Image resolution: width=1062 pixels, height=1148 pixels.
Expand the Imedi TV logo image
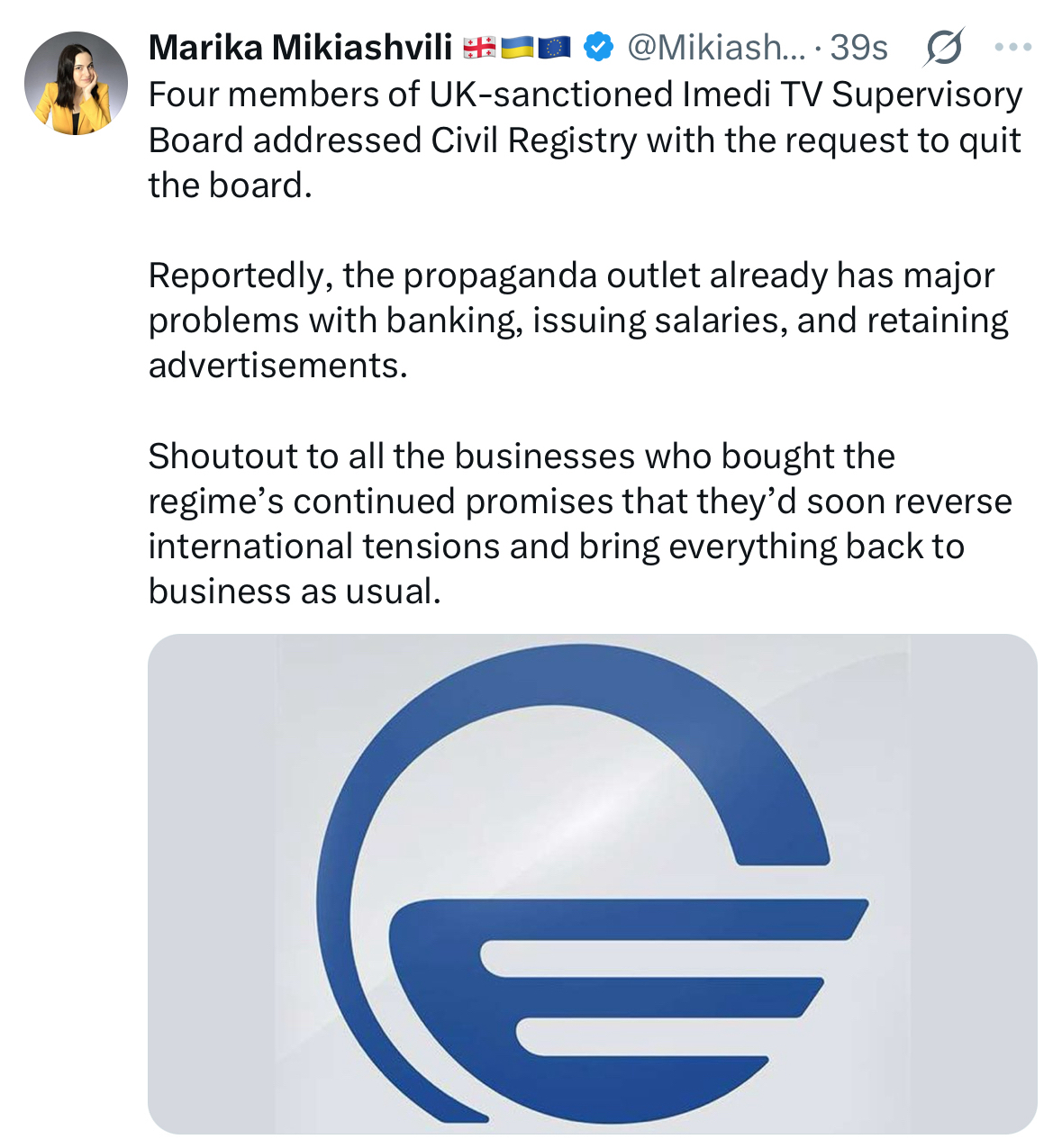point(592,882)
